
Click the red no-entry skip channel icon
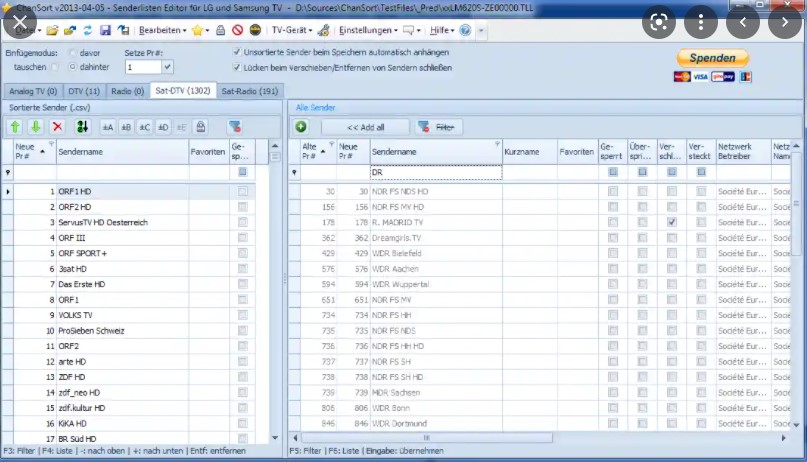pos(237,30)
